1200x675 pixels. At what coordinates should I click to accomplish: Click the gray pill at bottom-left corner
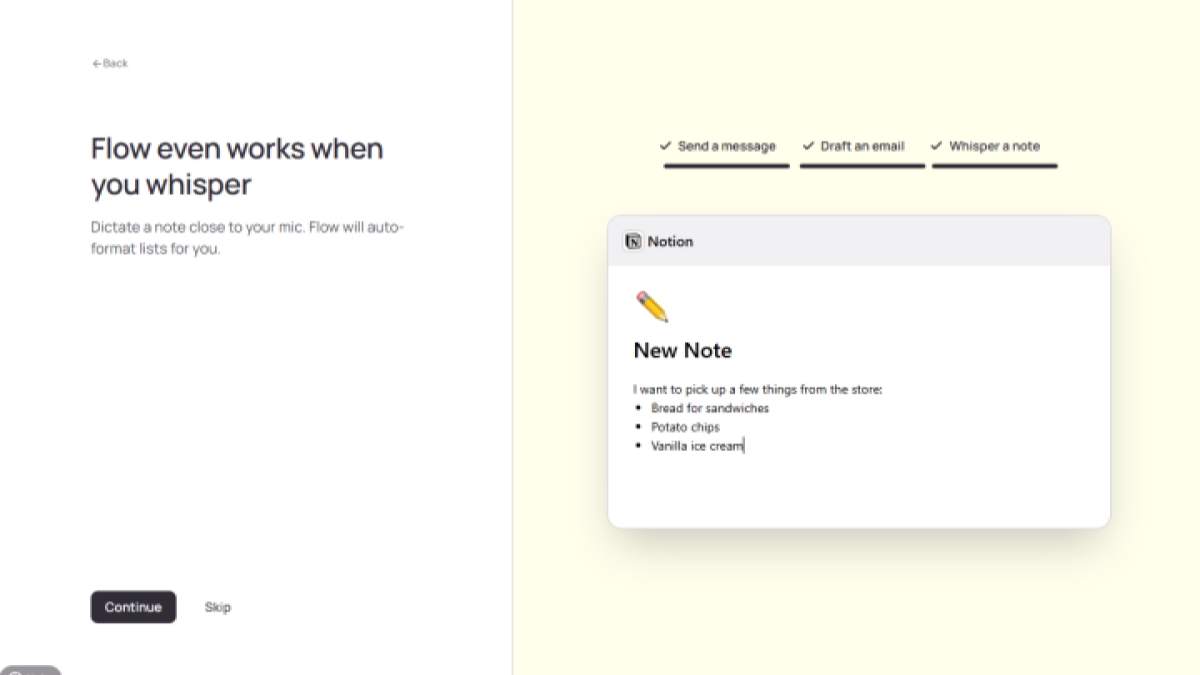pos(30,670)
